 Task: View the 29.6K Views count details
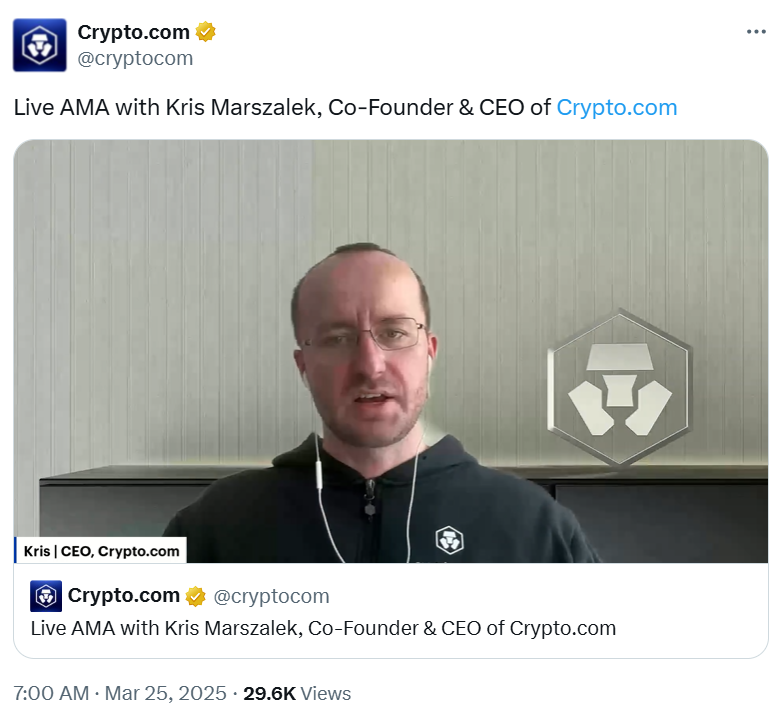point(297,693)
